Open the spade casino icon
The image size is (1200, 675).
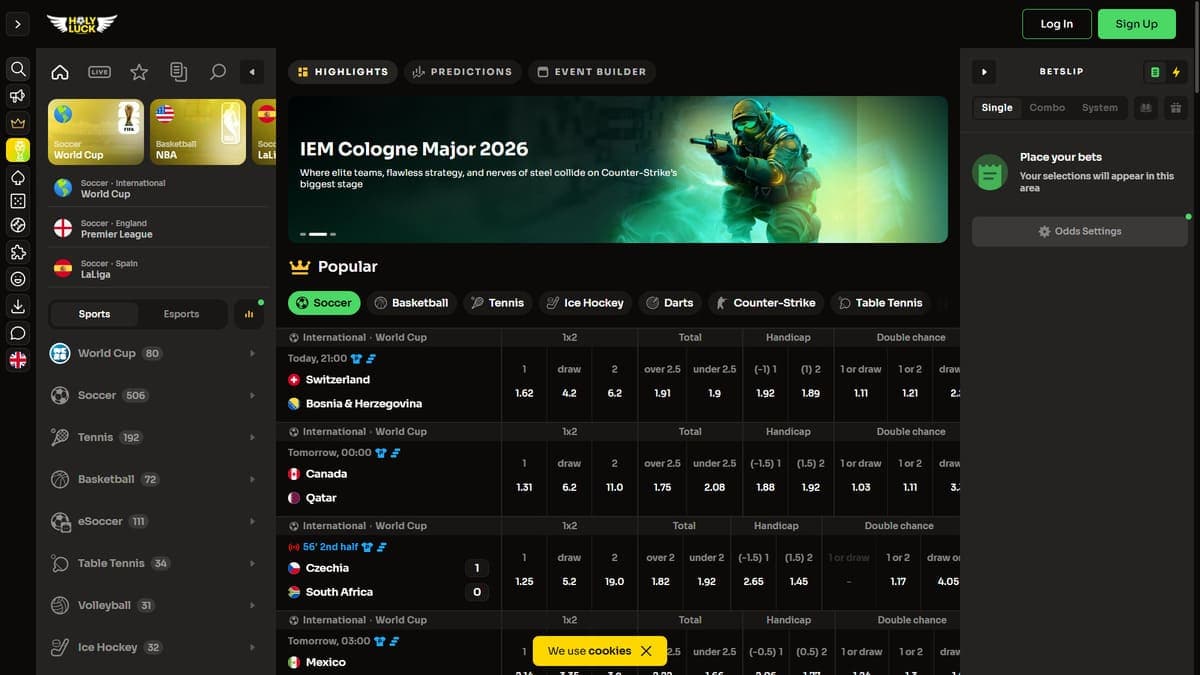pyautogui.click(x=17, y=176)
